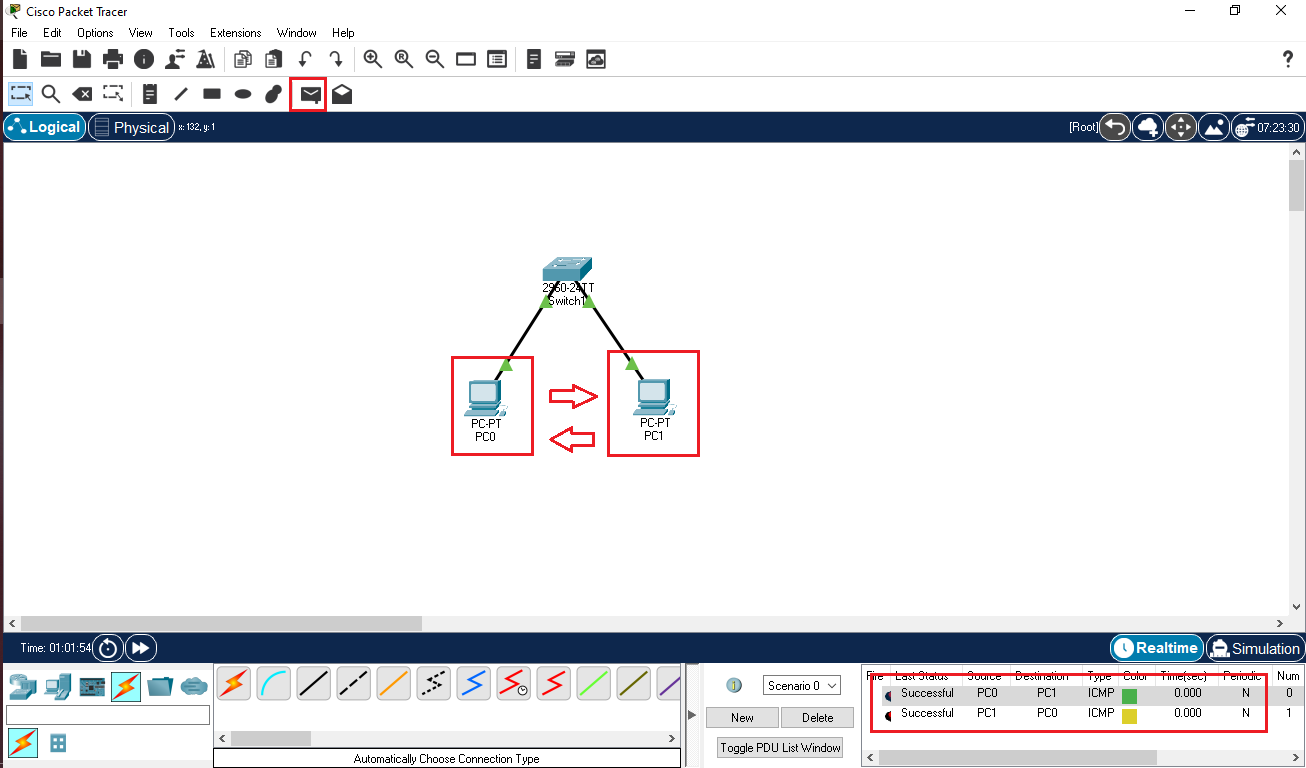Reset zoom to default

[x=404, y=59]
